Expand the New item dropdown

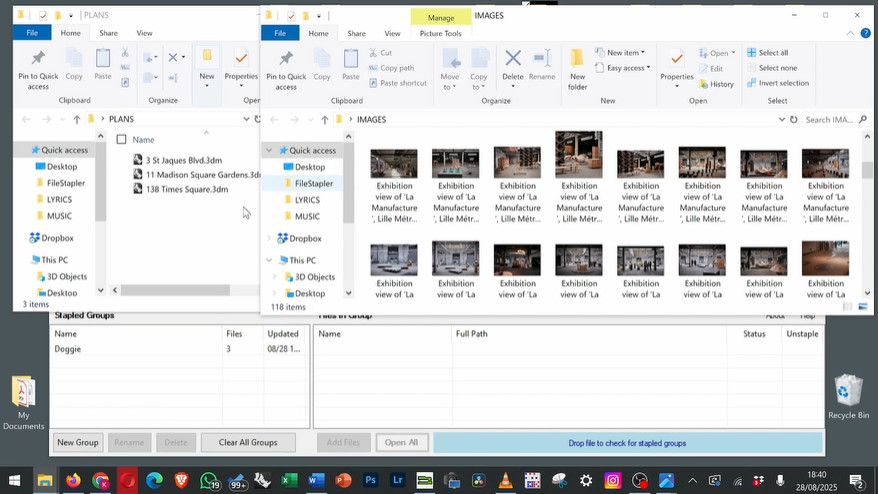624,53
